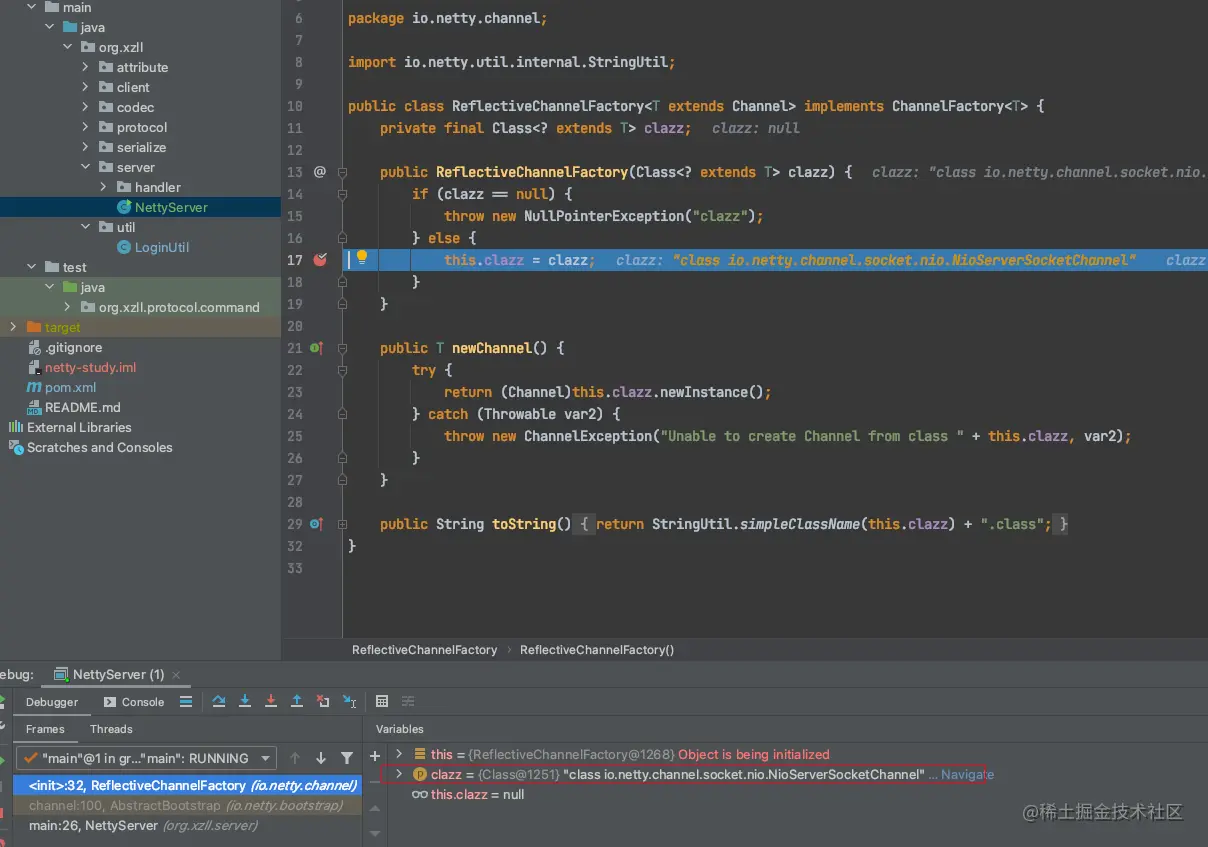Expand the clazz variable node
Image resolution: width=1208 pixels, height=847 pixels.
pyautogui.click(x=399, y=774)
